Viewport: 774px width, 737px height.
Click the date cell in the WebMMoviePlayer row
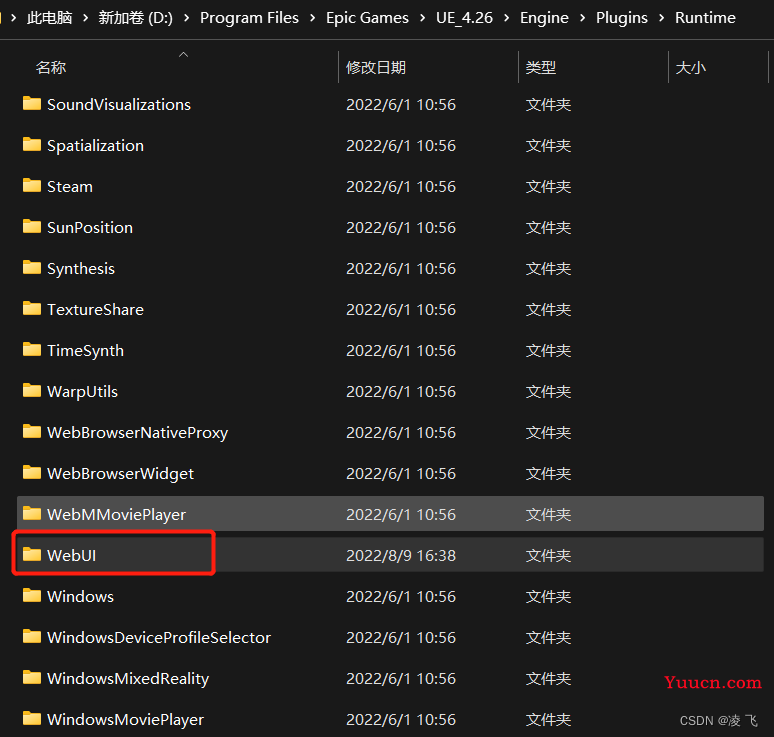(x=401, y=514)
